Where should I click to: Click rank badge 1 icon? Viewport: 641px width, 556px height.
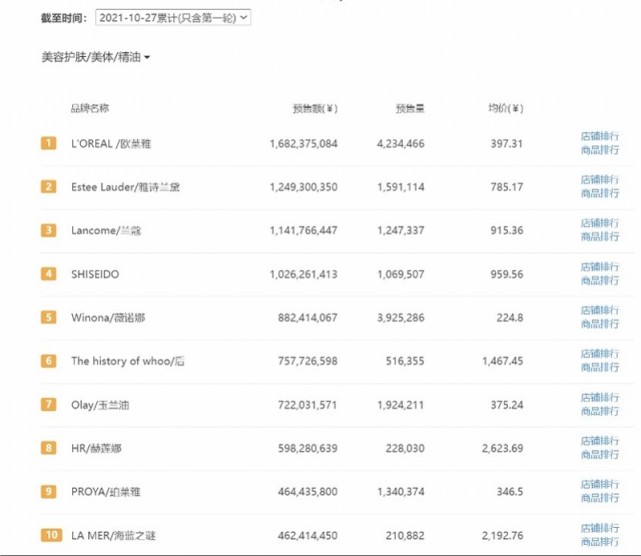click(49, 143)
